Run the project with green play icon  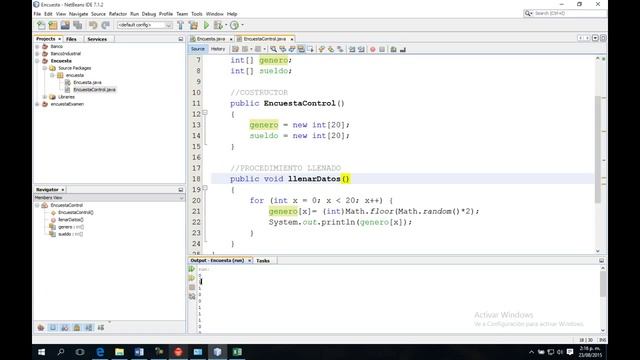(x=207, y=25)
